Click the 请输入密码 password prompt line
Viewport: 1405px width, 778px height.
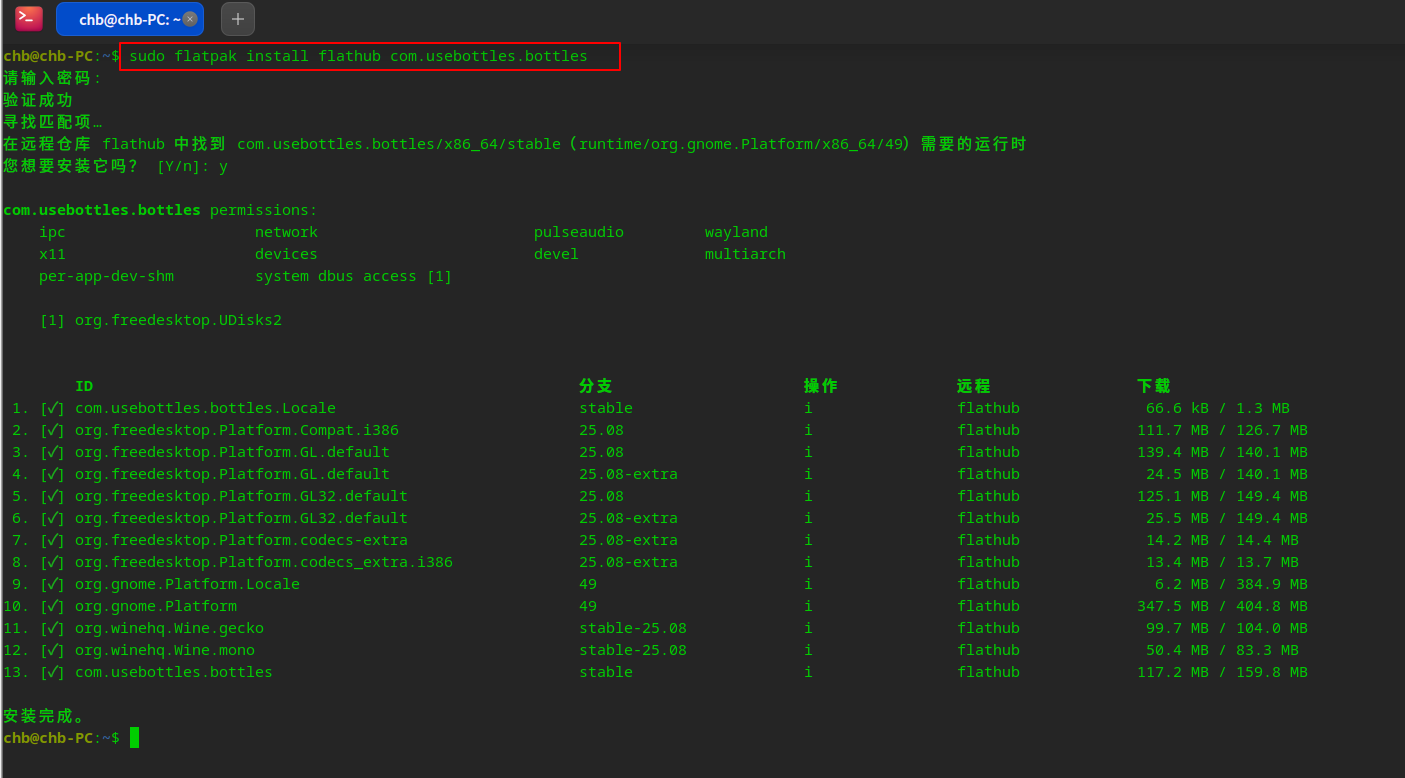(52, 78)
